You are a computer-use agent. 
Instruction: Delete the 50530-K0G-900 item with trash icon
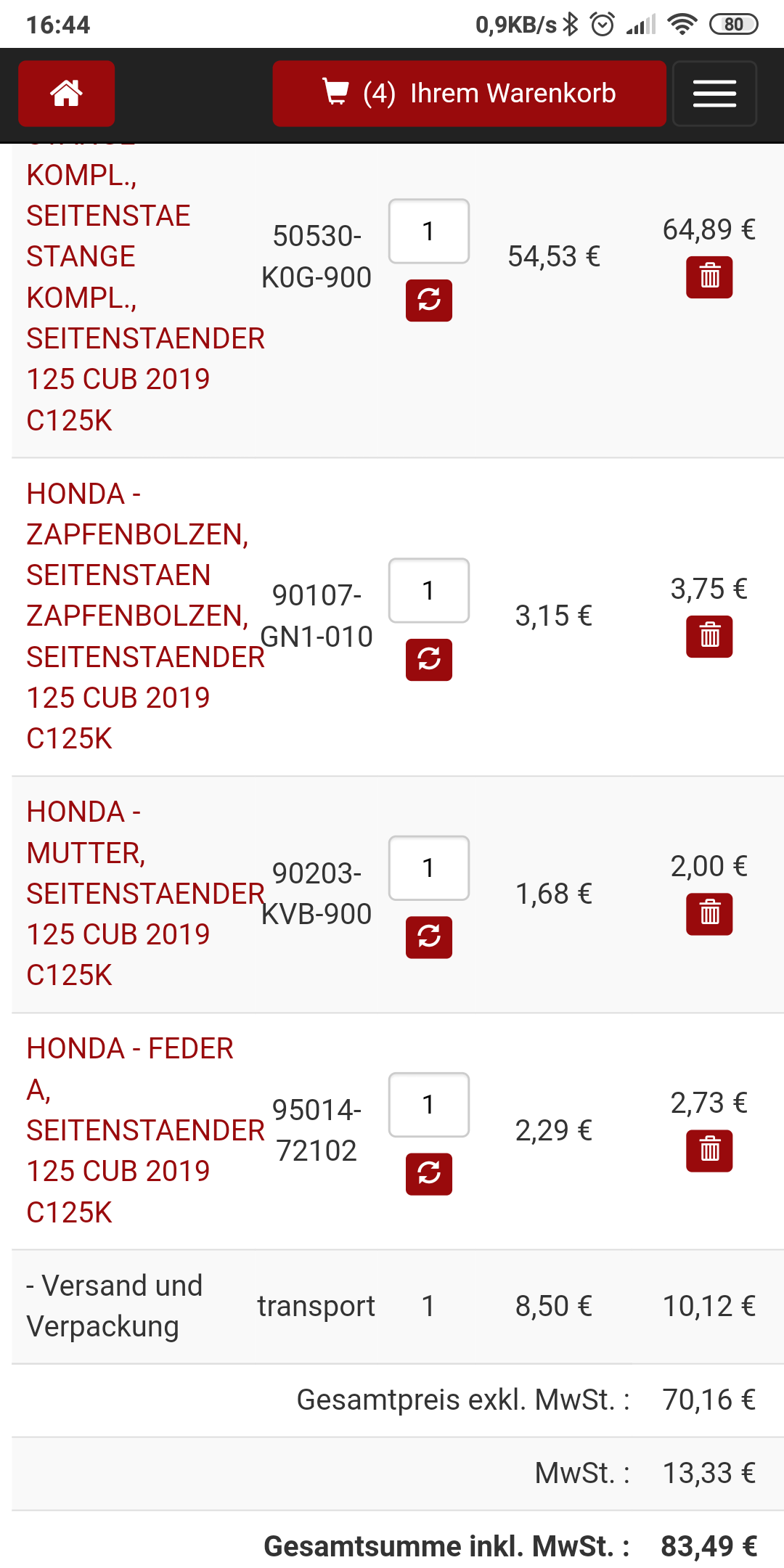coord(709,277)
